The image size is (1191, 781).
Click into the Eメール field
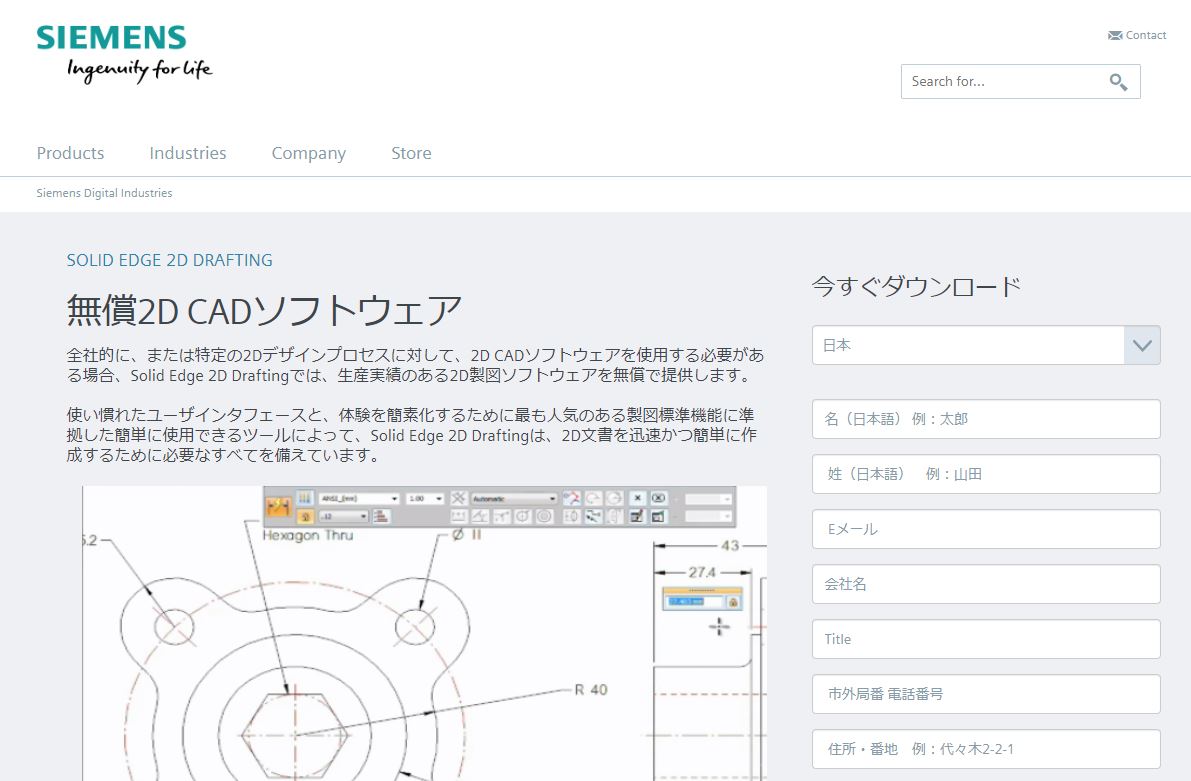tap(985, 529)
